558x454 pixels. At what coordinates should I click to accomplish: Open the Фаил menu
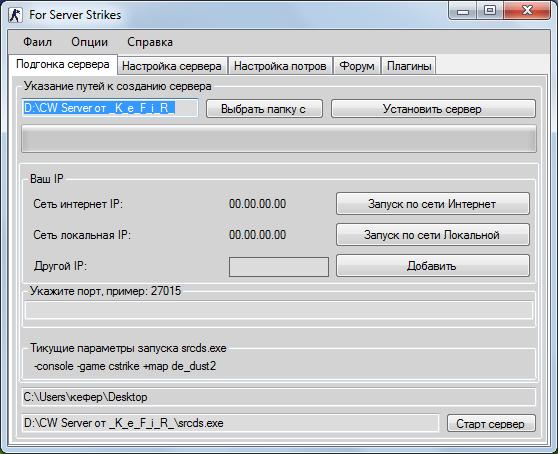coord(37,42)
